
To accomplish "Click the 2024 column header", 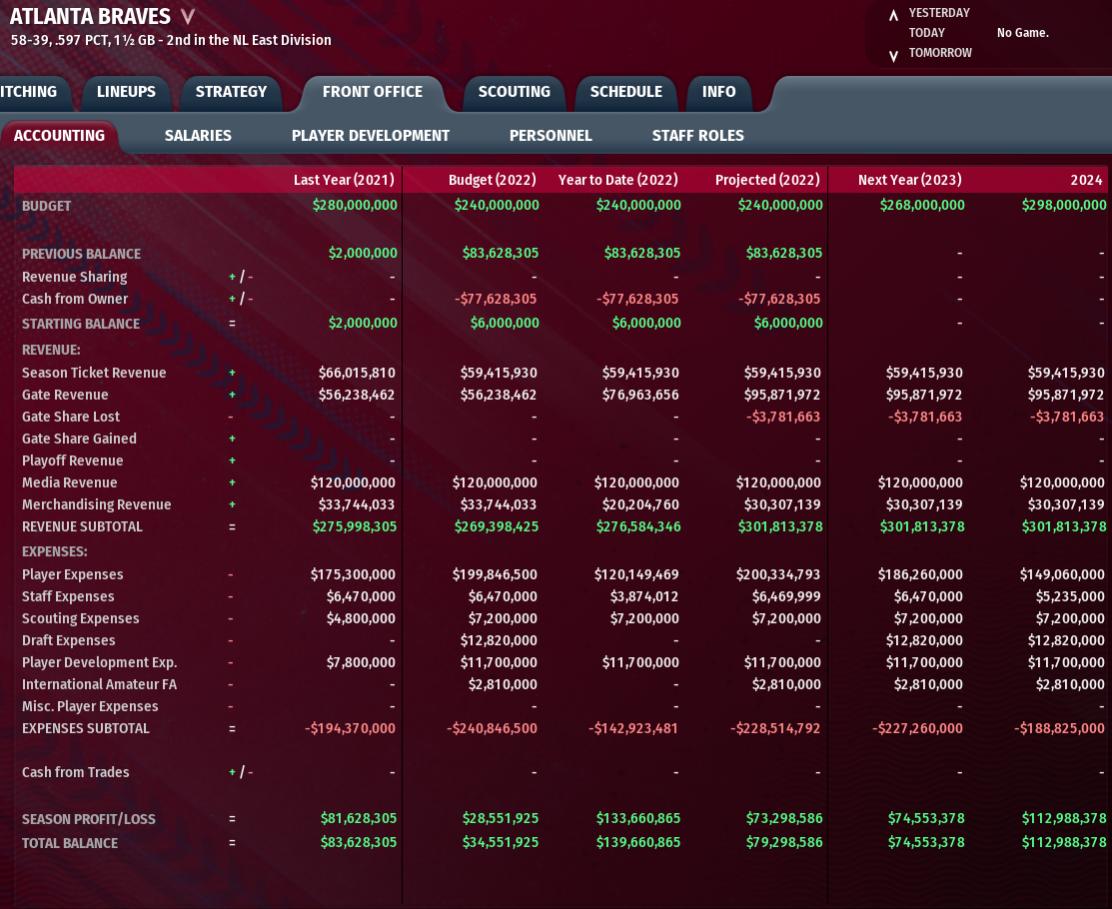I will pos(1086,180).
